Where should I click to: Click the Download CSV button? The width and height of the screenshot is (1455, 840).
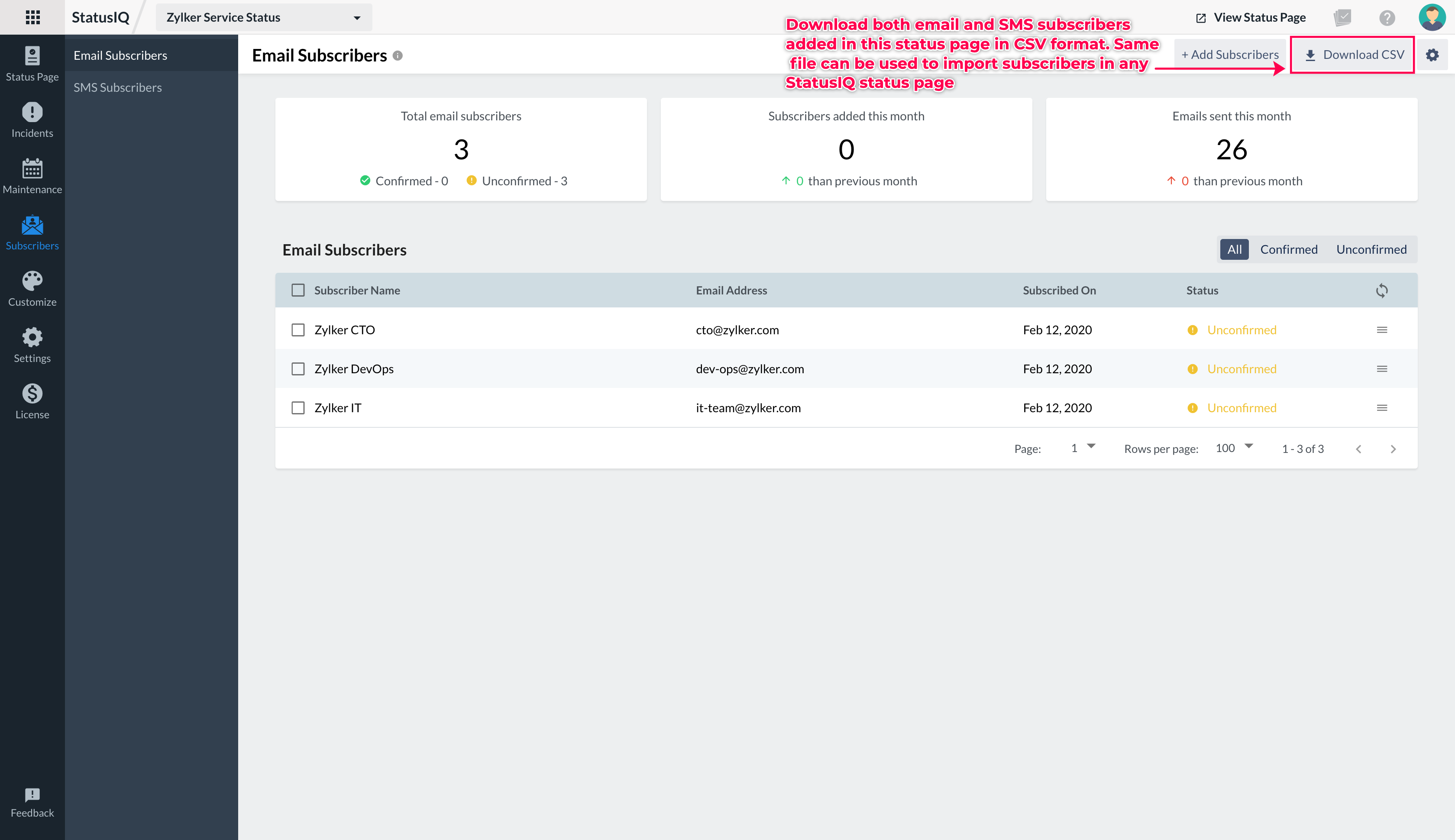[1352, 55]
